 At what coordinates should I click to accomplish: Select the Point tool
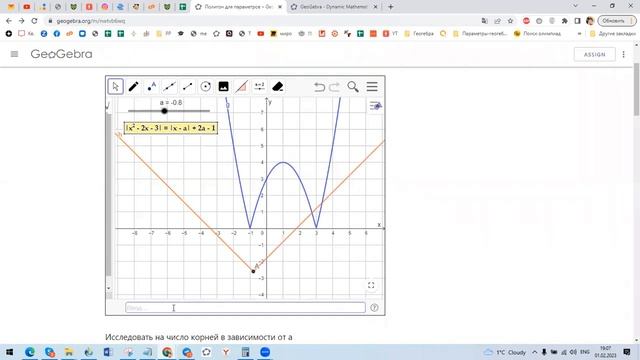click(x=151, y=87)
